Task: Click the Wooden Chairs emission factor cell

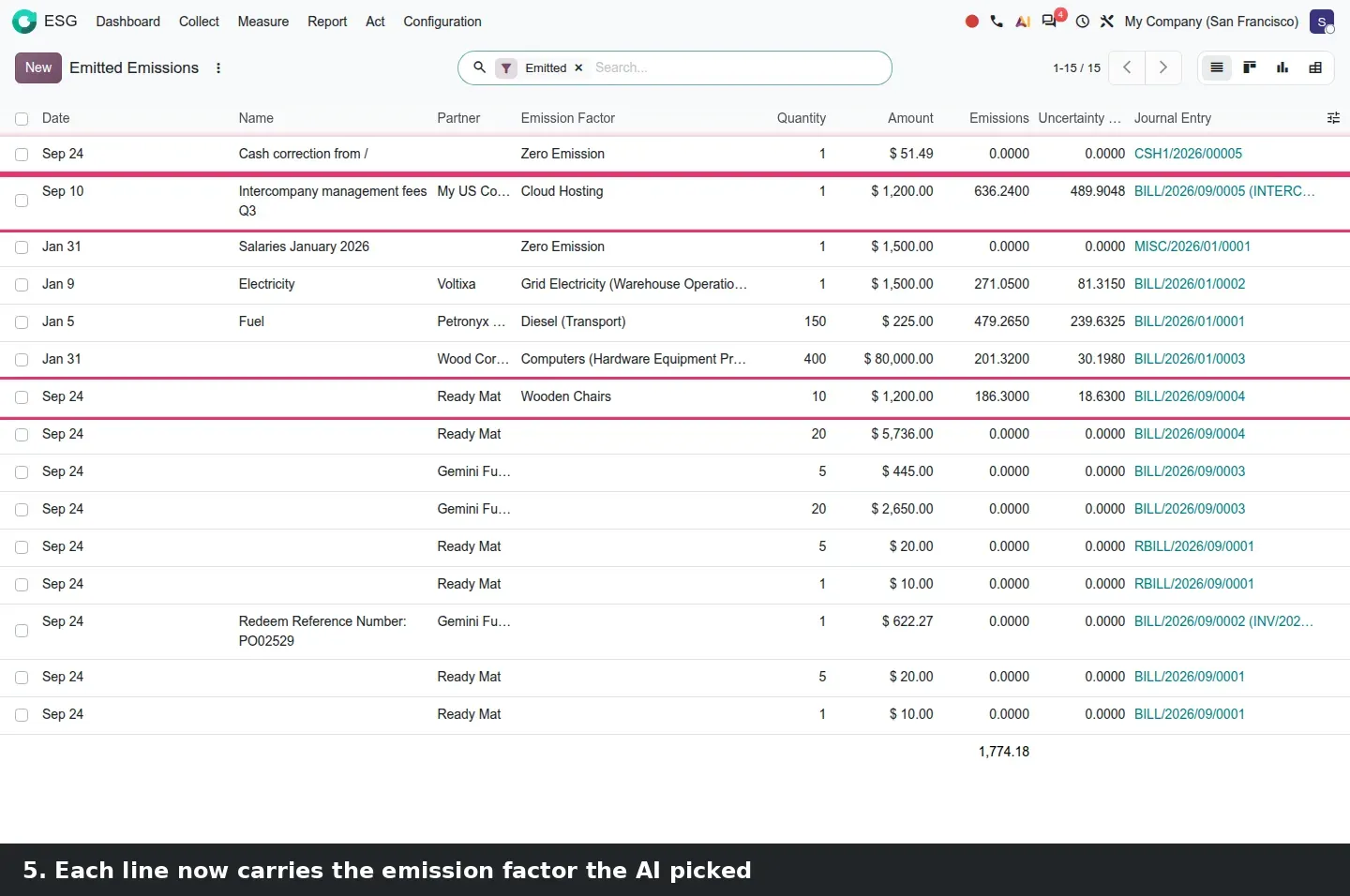Action: [566, 396]
